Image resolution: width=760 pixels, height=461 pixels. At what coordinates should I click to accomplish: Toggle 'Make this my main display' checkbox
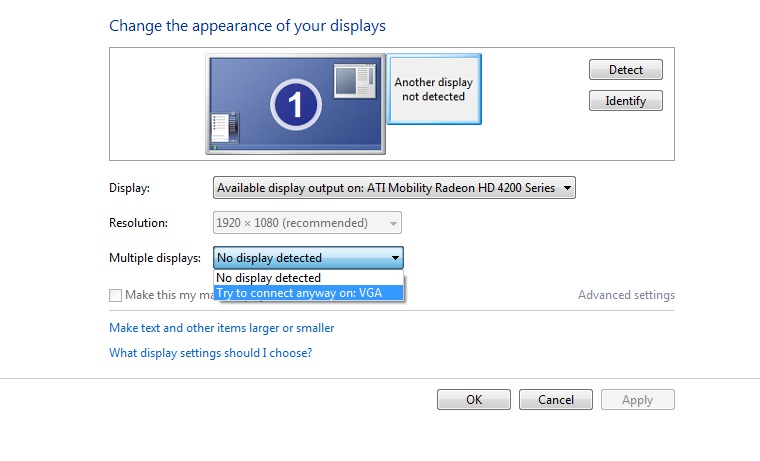tap(115, 295)
